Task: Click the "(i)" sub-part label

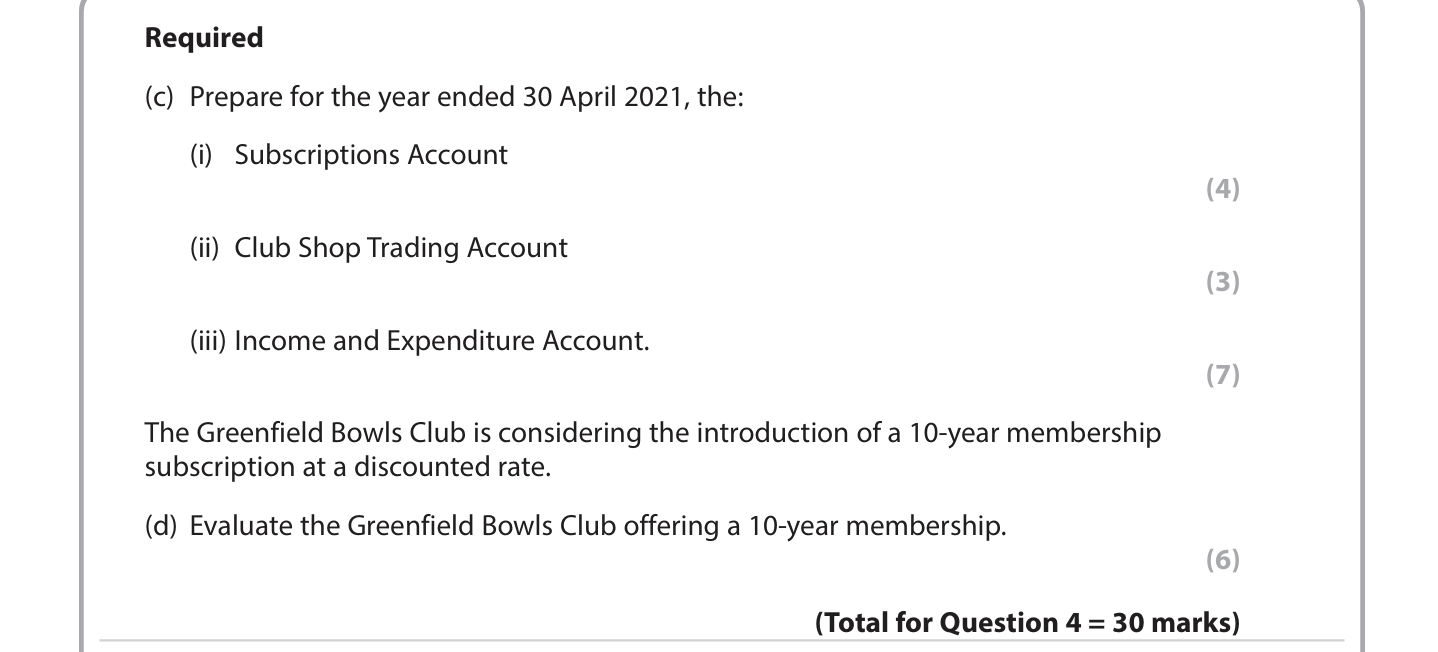Action: tap(204, 155)
